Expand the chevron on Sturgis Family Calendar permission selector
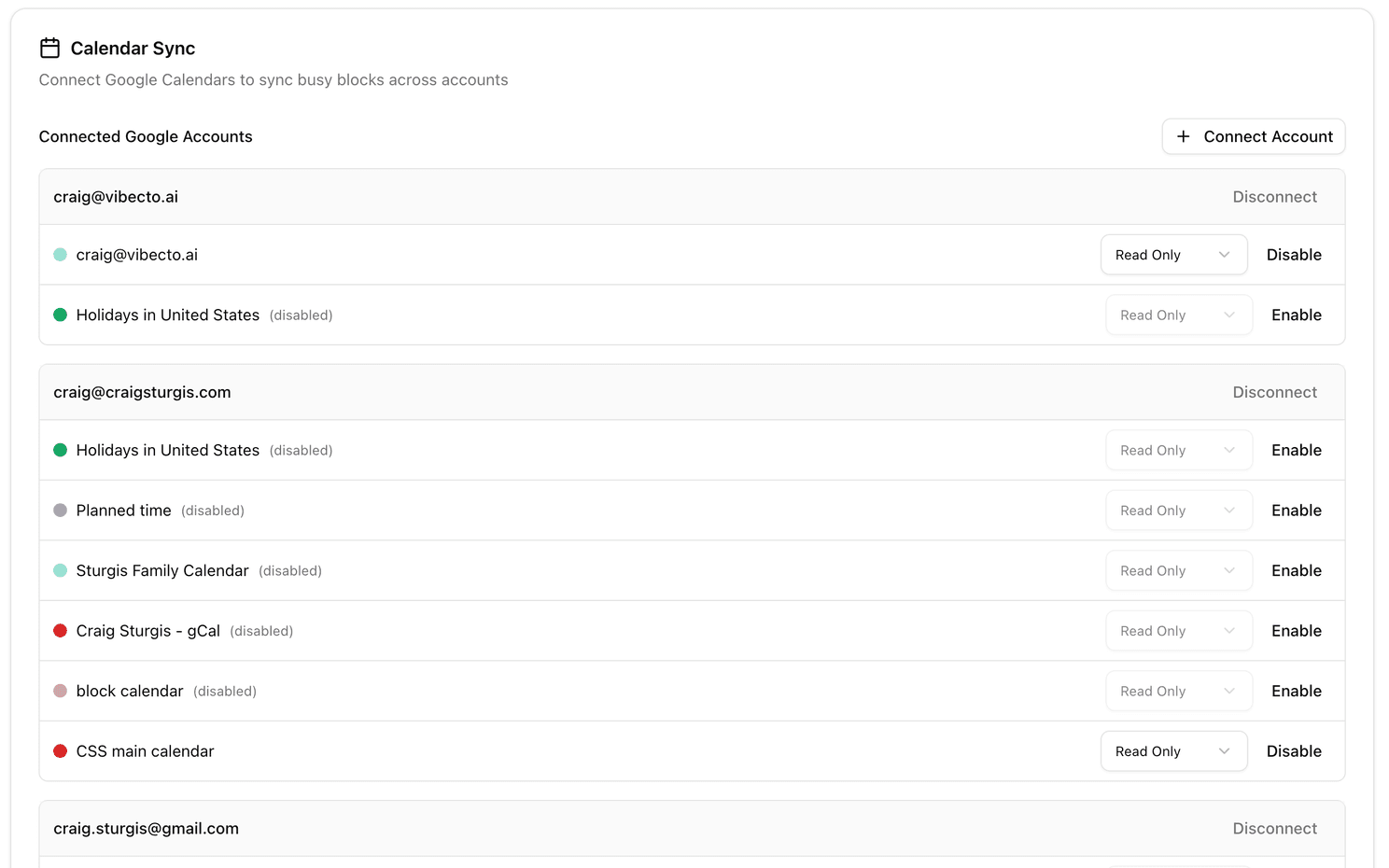Screen dimensions: 1389x868 (x=1229, y=570)
